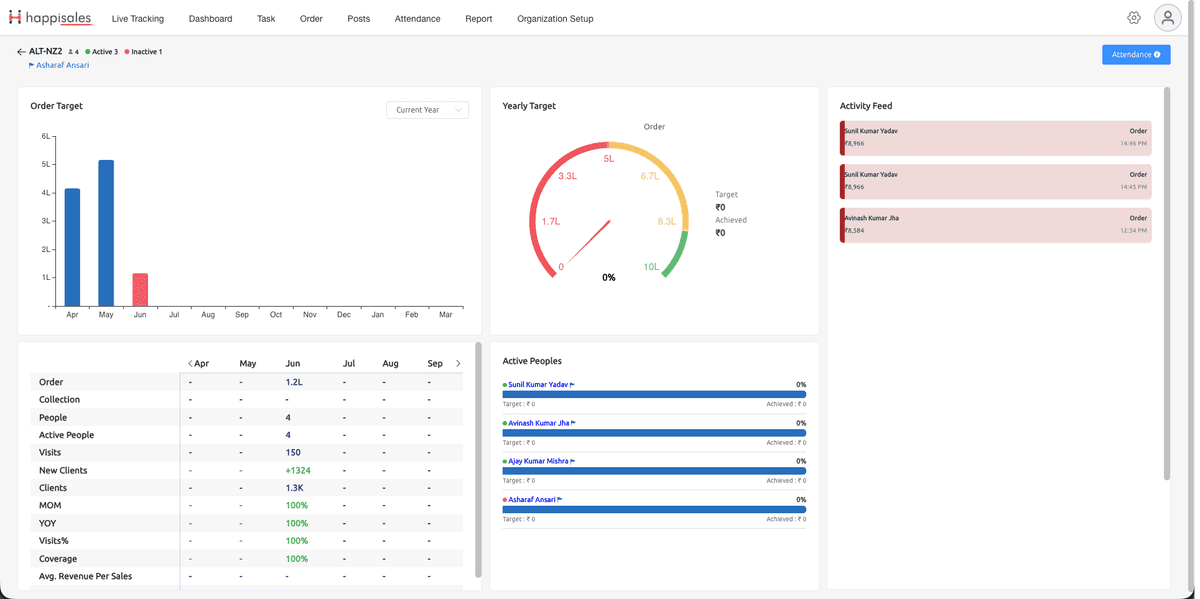
Task: Open Avinash Kumar Jha order in Activity Feed
Action: tap(996, 225)
